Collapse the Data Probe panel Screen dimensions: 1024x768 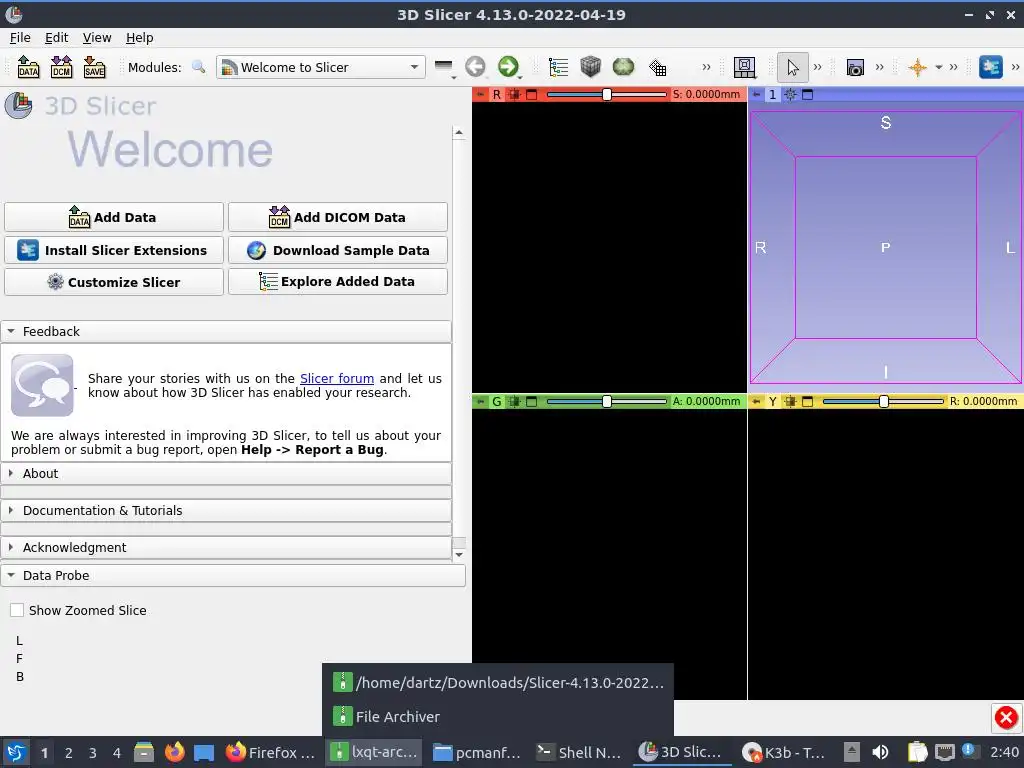[x=233, y=575]
